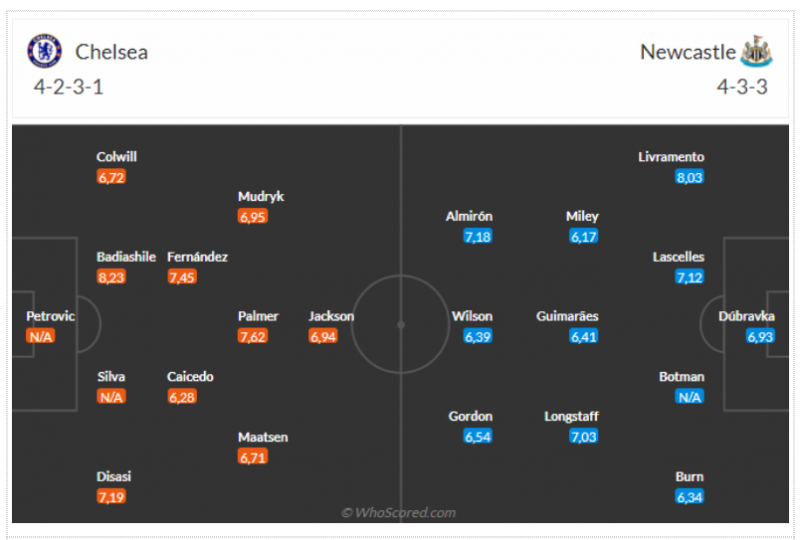This screenshot has height=540, width=800.
Task: Click Badiashile's 8,23 rating badge
Action: coord(111,277)
